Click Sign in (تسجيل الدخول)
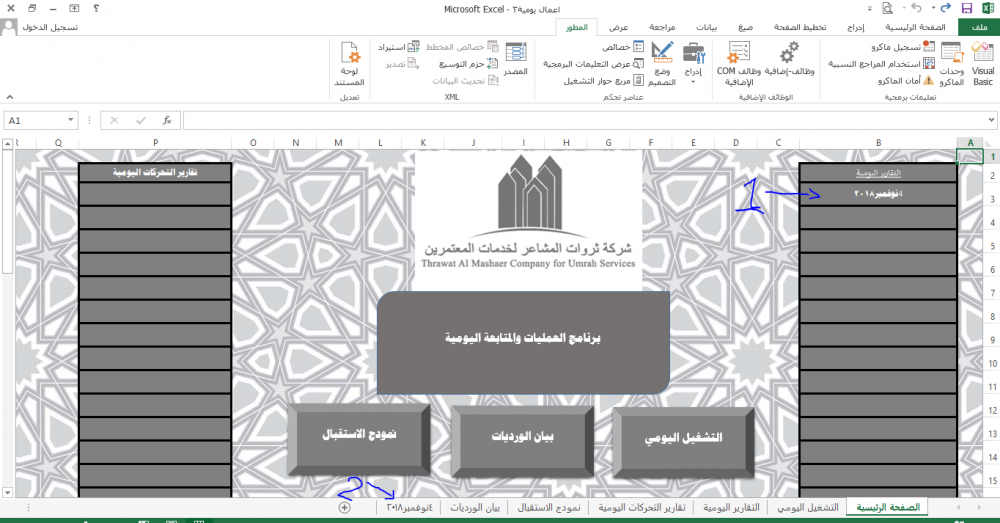1000x523 pixels. point(50,27)
